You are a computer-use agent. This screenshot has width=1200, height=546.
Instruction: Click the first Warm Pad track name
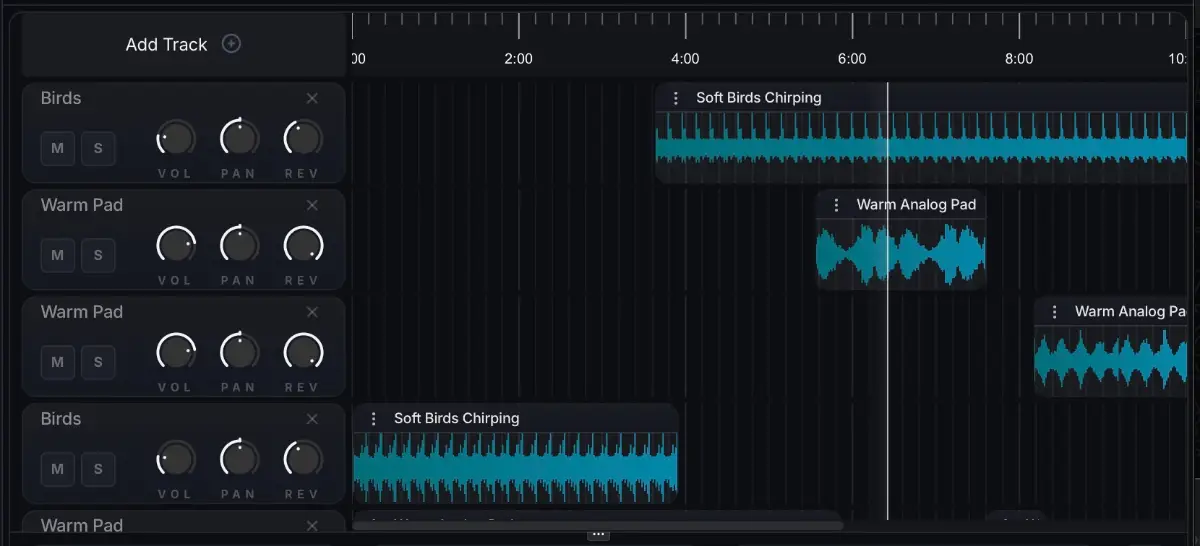tap(82, 205)
